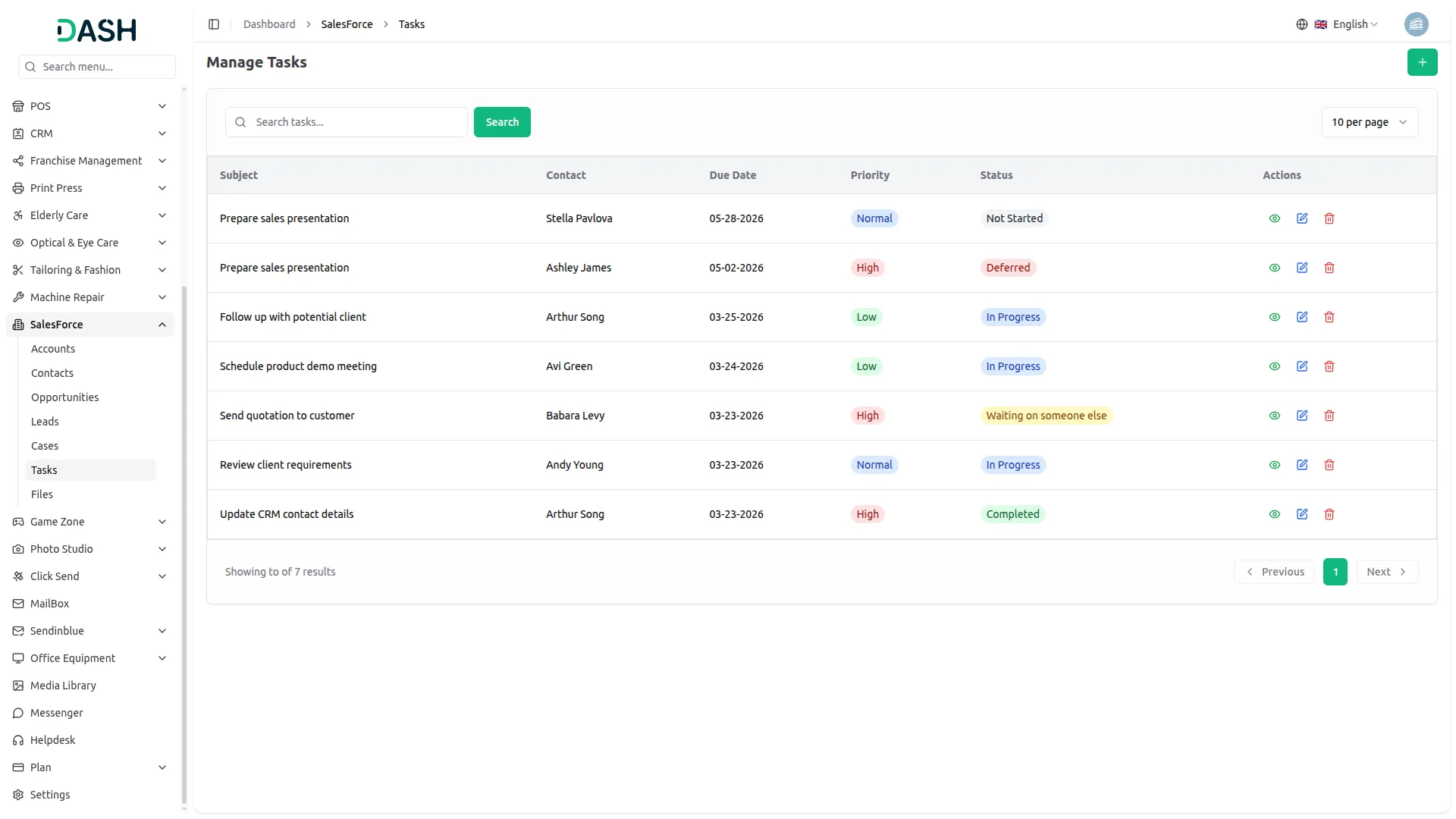Click the globe language icon

tap(1302, 24)
